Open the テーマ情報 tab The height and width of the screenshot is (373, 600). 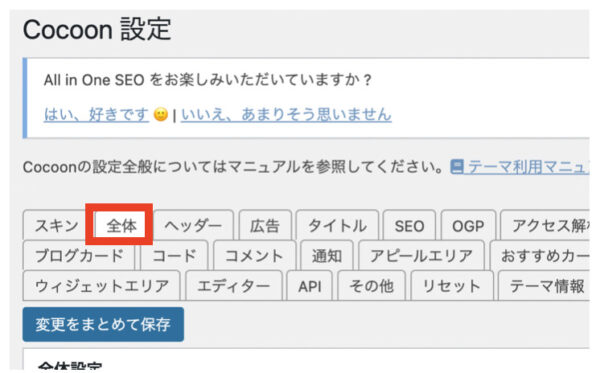[544, 285]
